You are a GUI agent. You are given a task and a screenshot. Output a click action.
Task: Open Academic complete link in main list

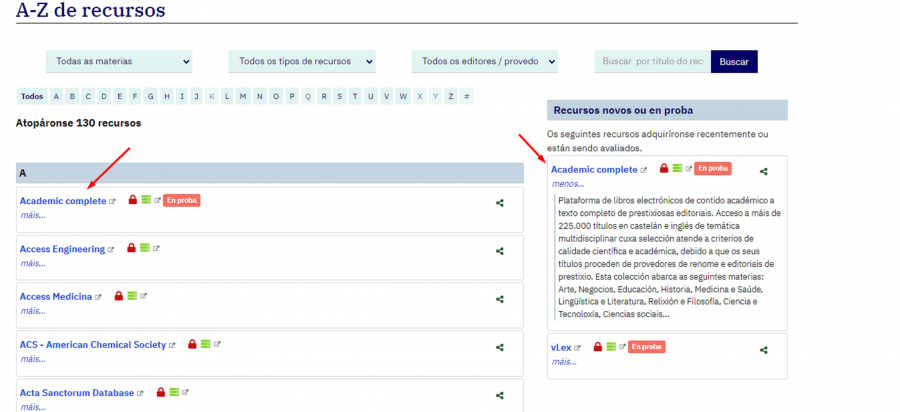point(63,201)
